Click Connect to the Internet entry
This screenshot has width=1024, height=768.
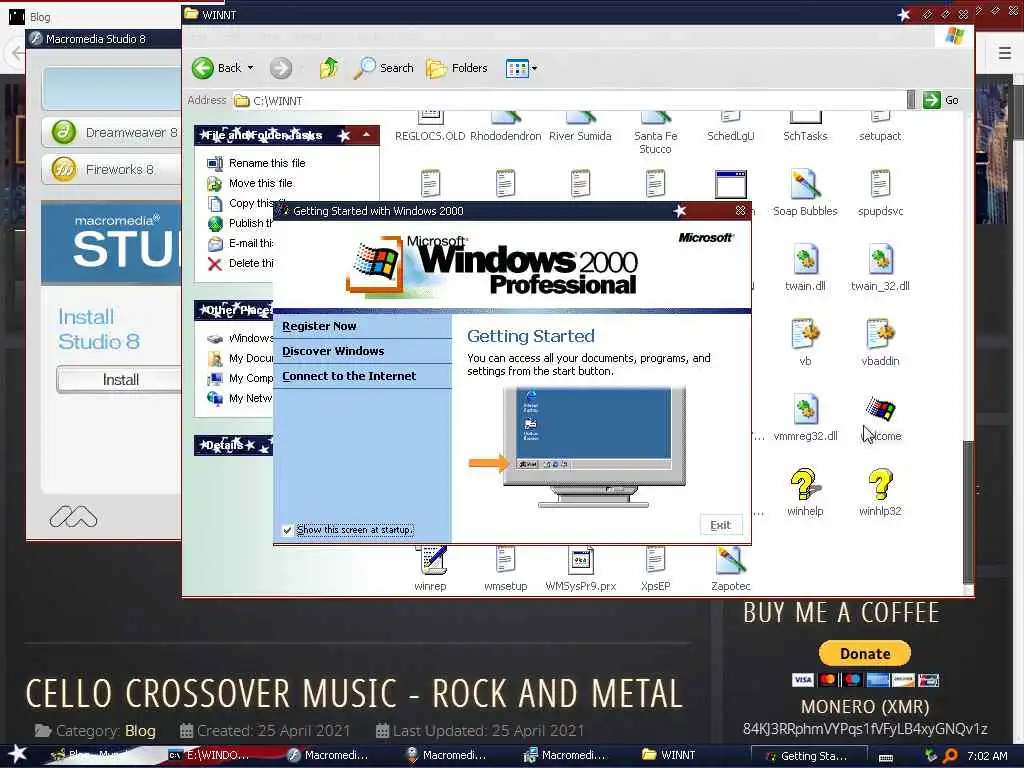coord(349,376)
